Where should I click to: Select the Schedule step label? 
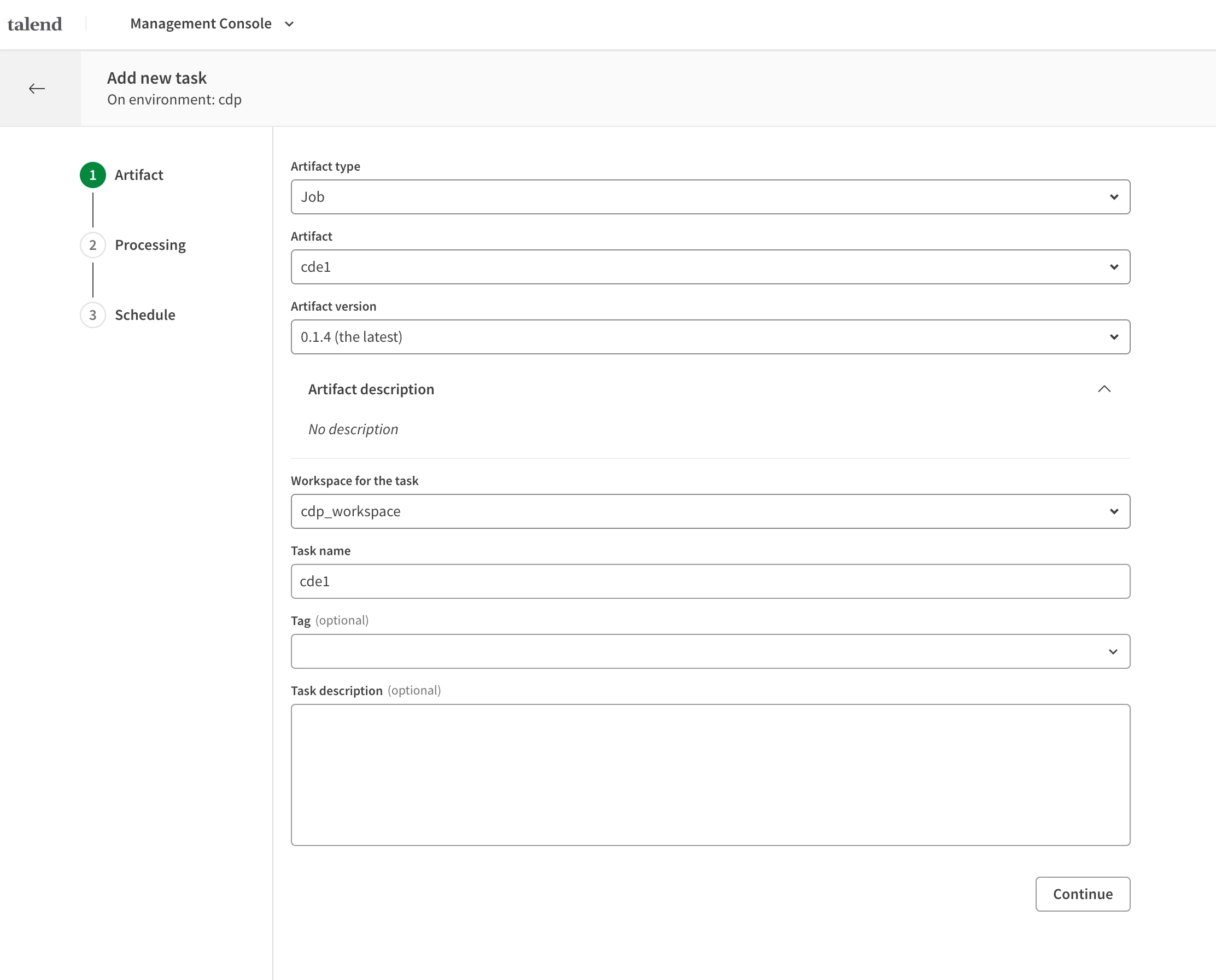tap(145, 315)
